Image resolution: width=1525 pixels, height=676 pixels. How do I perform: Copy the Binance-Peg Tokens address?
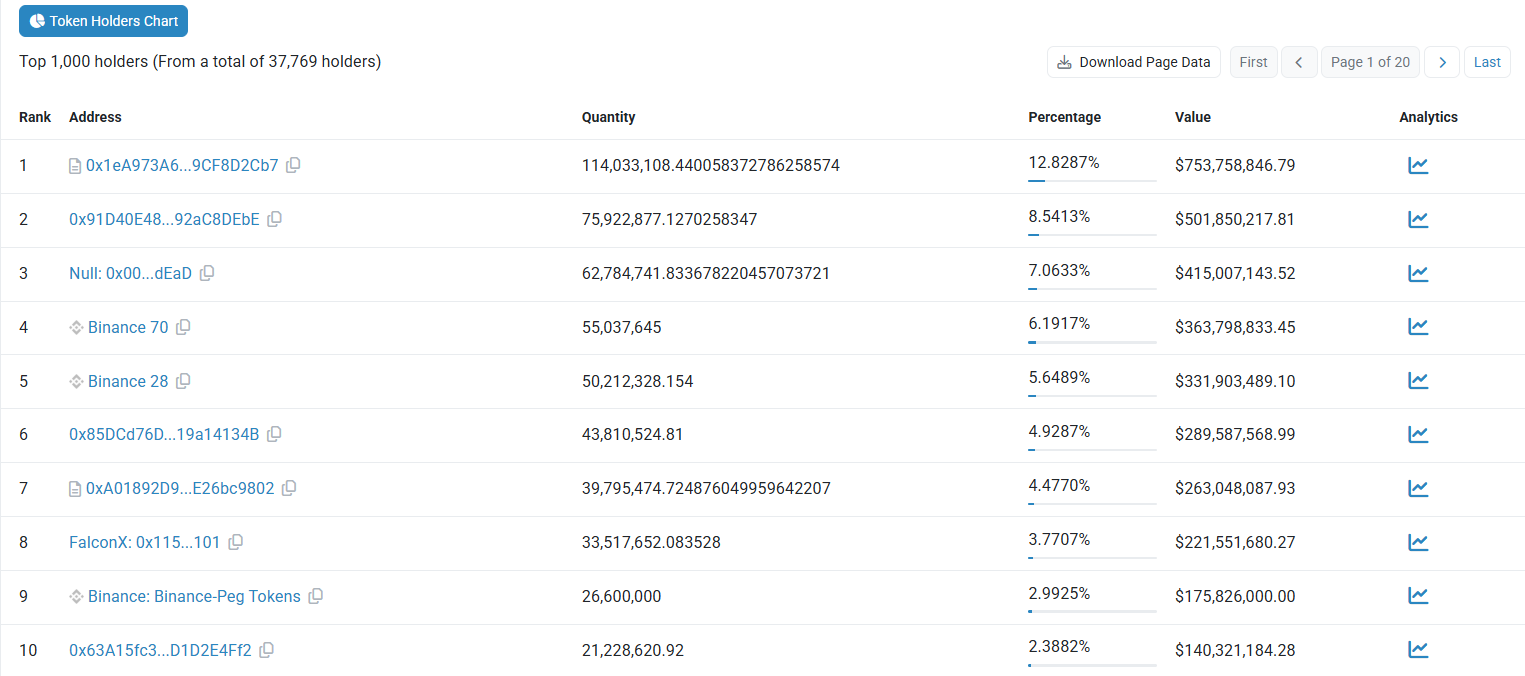pos(315,597)
